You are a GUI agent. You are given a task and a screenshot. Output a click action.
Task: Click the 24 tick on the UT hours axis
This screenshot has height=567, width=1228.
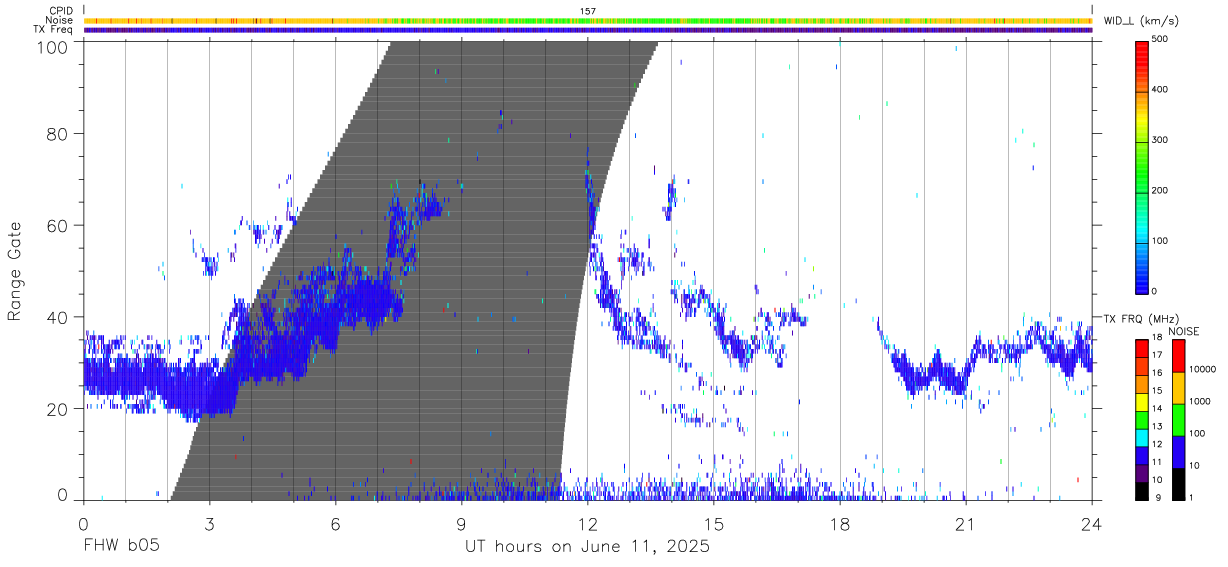click(x=1091, y=524)
